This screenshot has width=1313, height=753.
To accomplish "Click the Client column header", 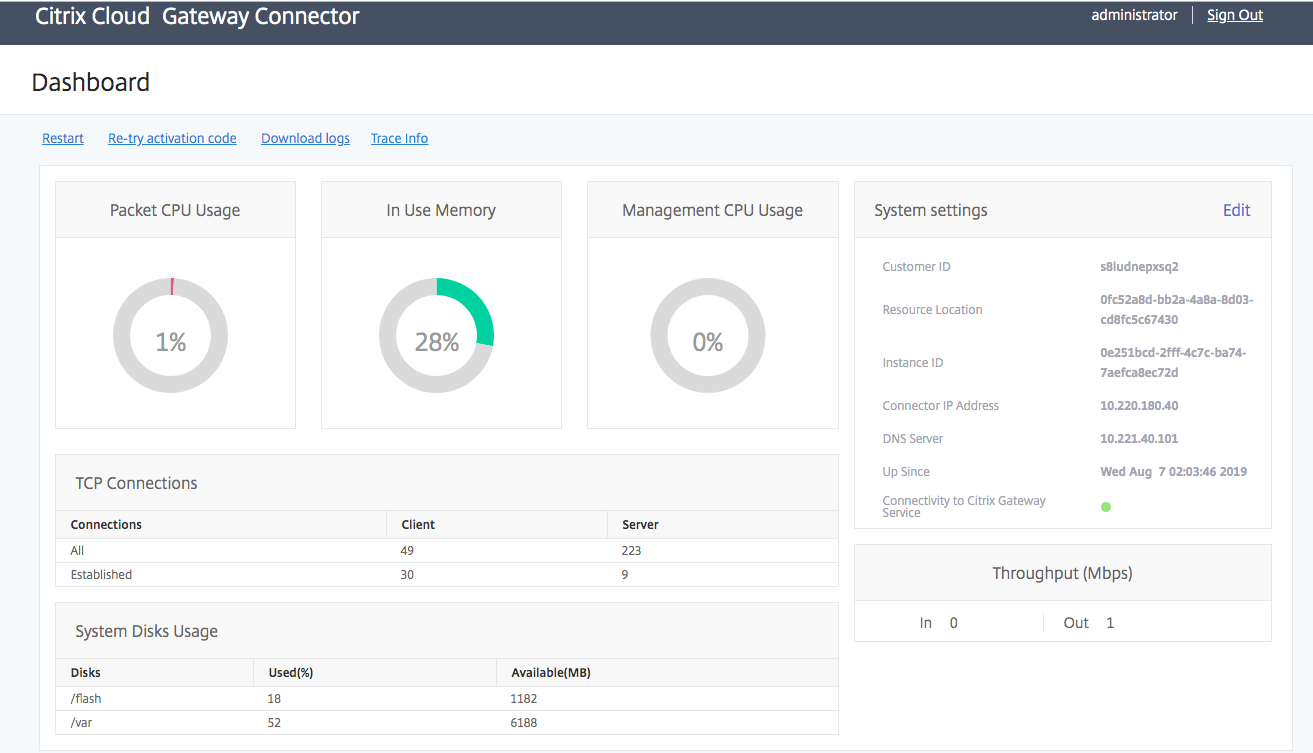I will point(418,524).
